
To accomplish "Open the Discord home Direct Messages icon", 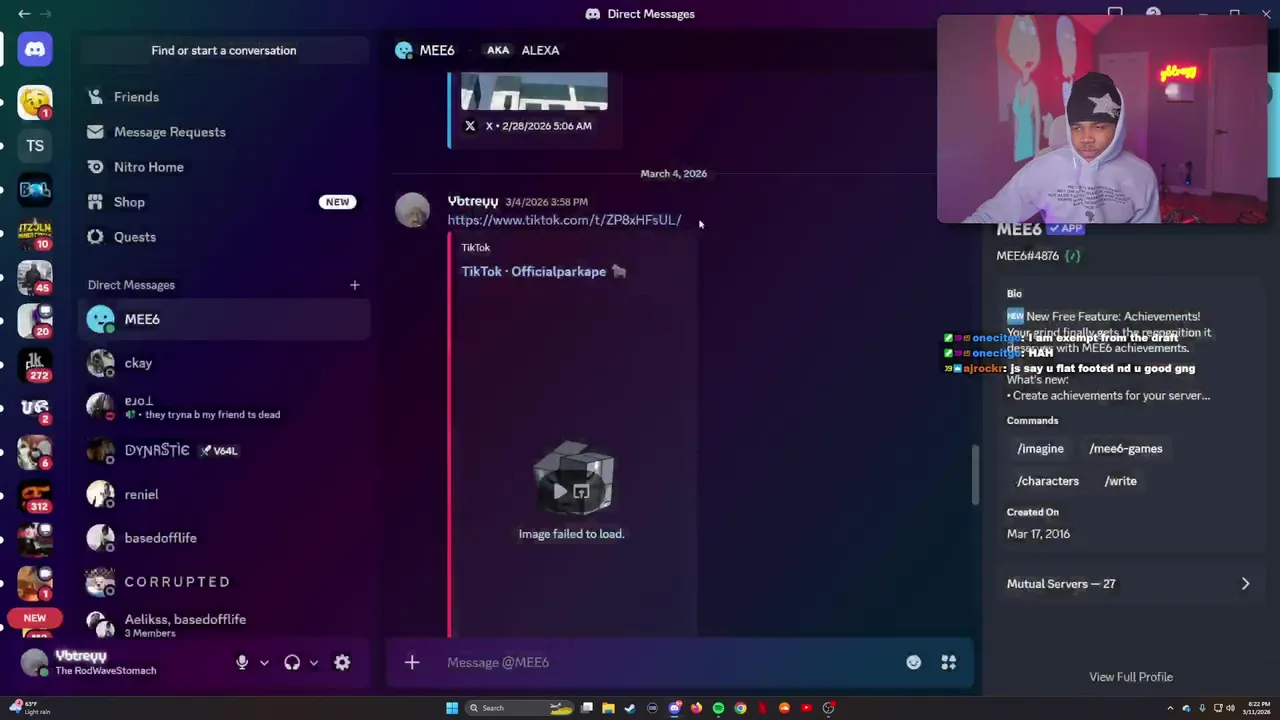I will pos(35,49).
